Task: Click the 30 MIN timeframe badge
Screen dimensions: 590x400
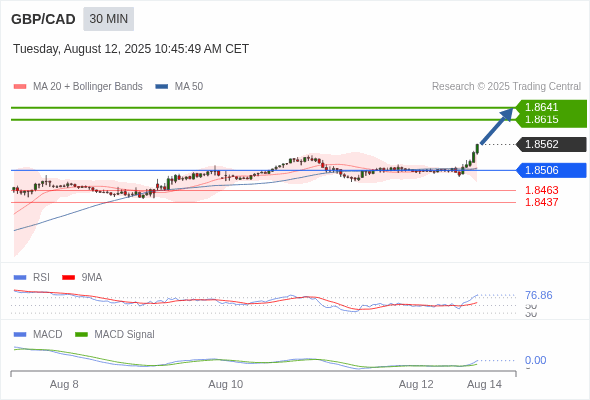Action: (108, 19)
